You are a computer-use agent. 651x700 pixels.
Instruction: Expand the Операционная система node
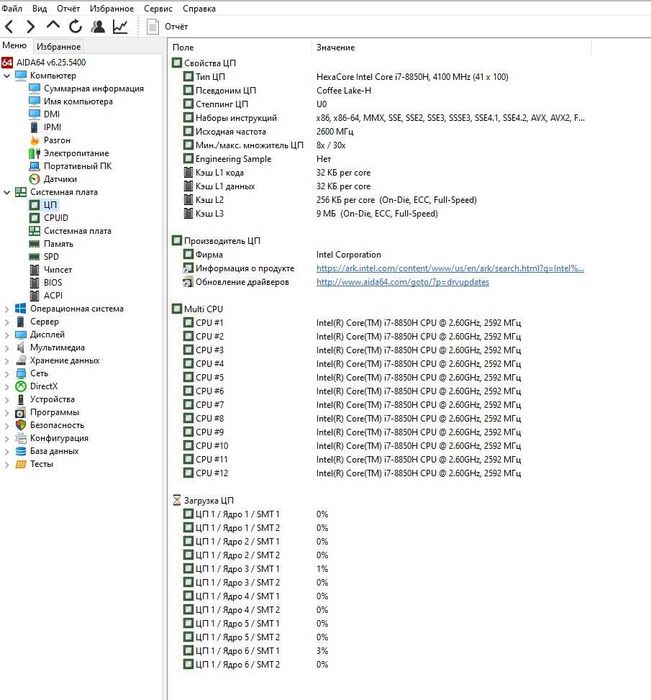tap(7, 309)
